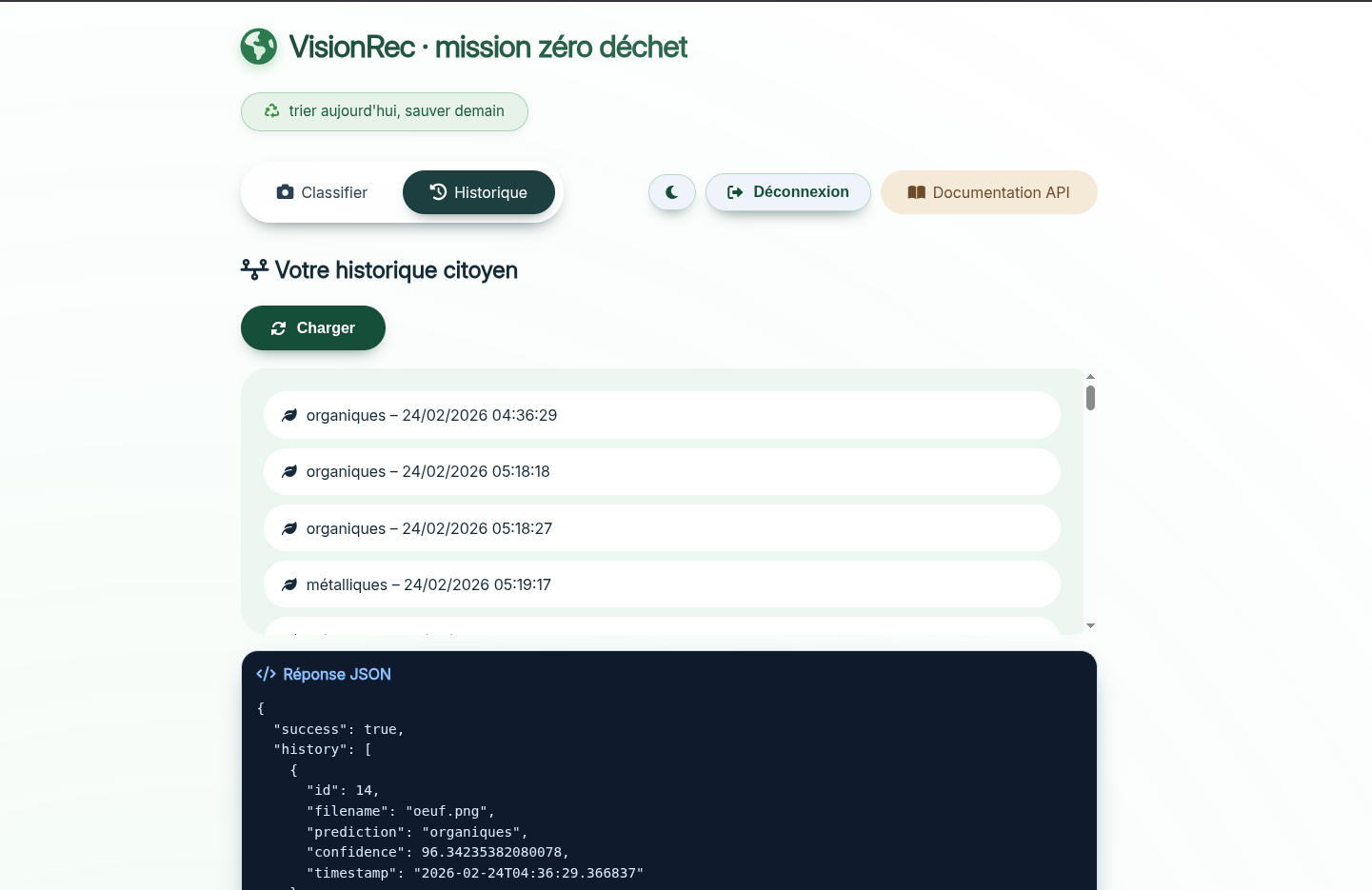1372x890 pixels.
Task: Click the VisionRec globe logo icon
Action: click(x=258, y=47)
